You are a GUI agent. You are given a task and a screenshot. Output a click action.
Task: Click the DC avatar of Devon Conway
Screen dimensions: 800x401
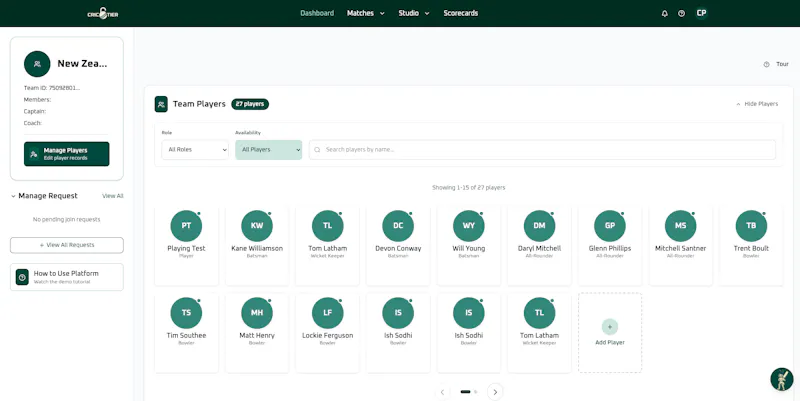[398, 225]
